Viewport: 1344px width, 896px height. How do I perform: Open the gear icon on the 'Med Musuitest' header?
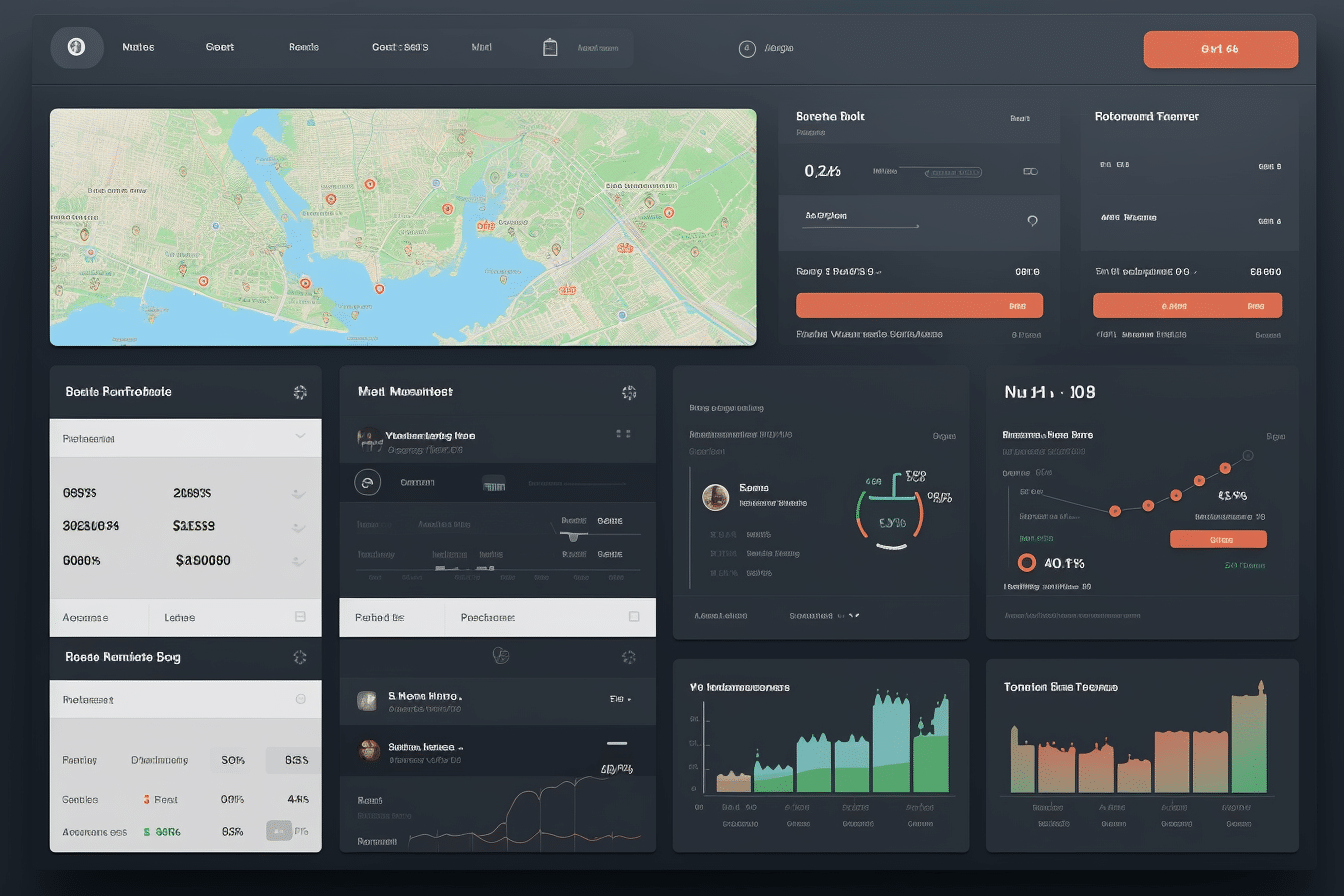tap(629, 392)
